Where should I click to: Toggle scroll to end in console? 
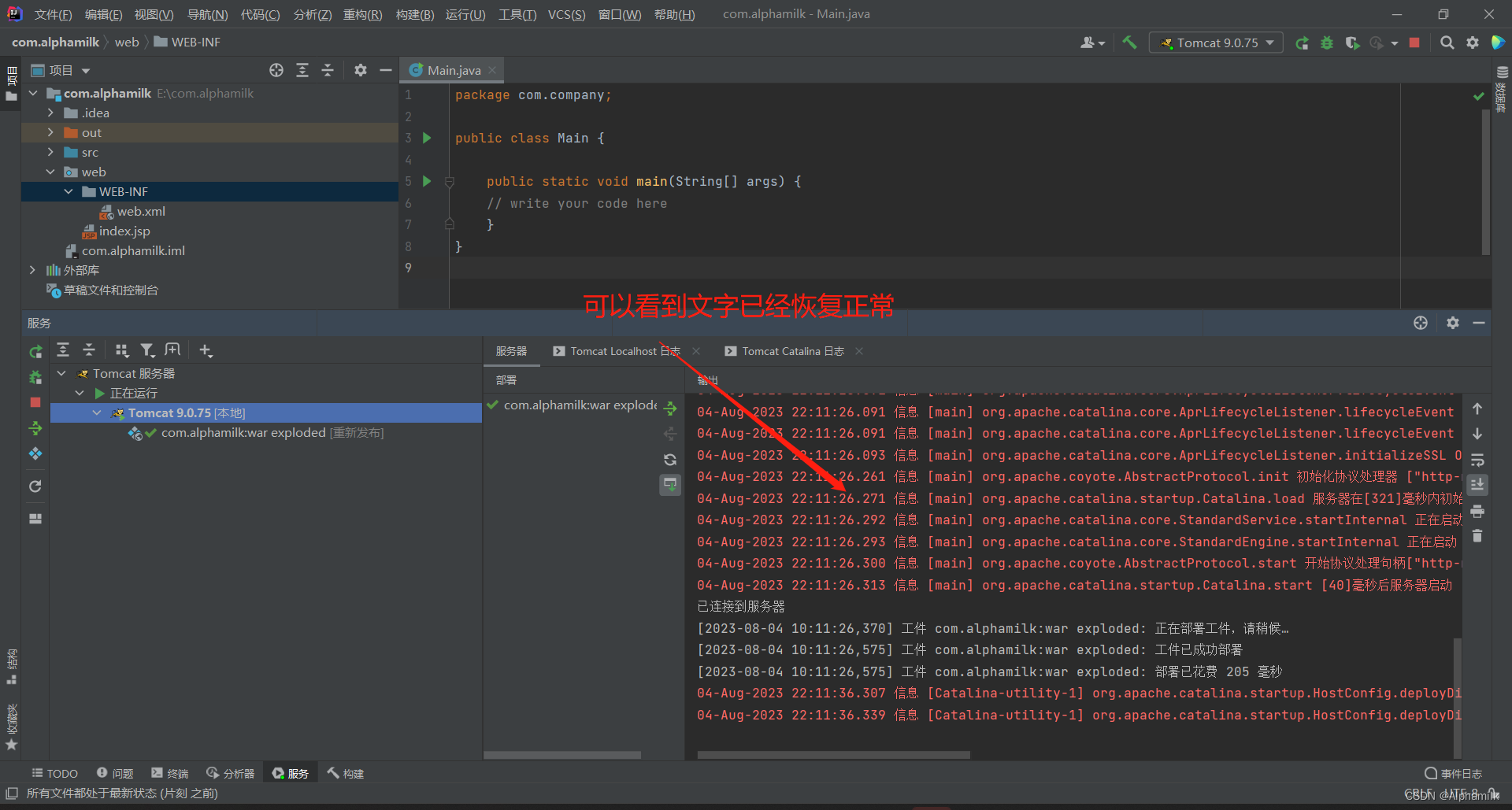pos(1477,485)
